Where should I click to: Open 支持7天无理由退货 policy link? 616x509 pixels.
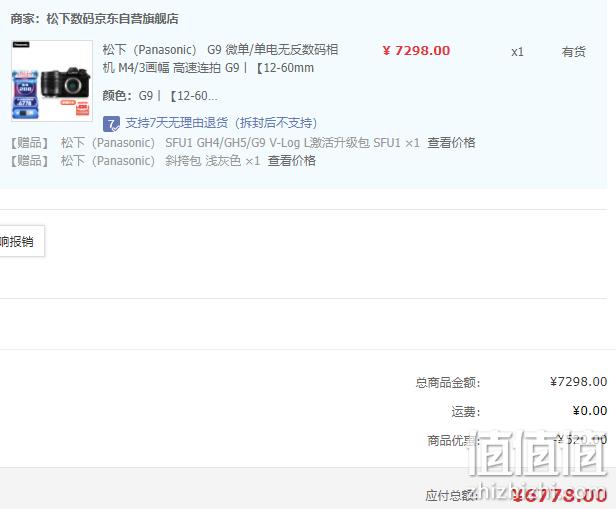pyautogui.click(x=221, y=123)
